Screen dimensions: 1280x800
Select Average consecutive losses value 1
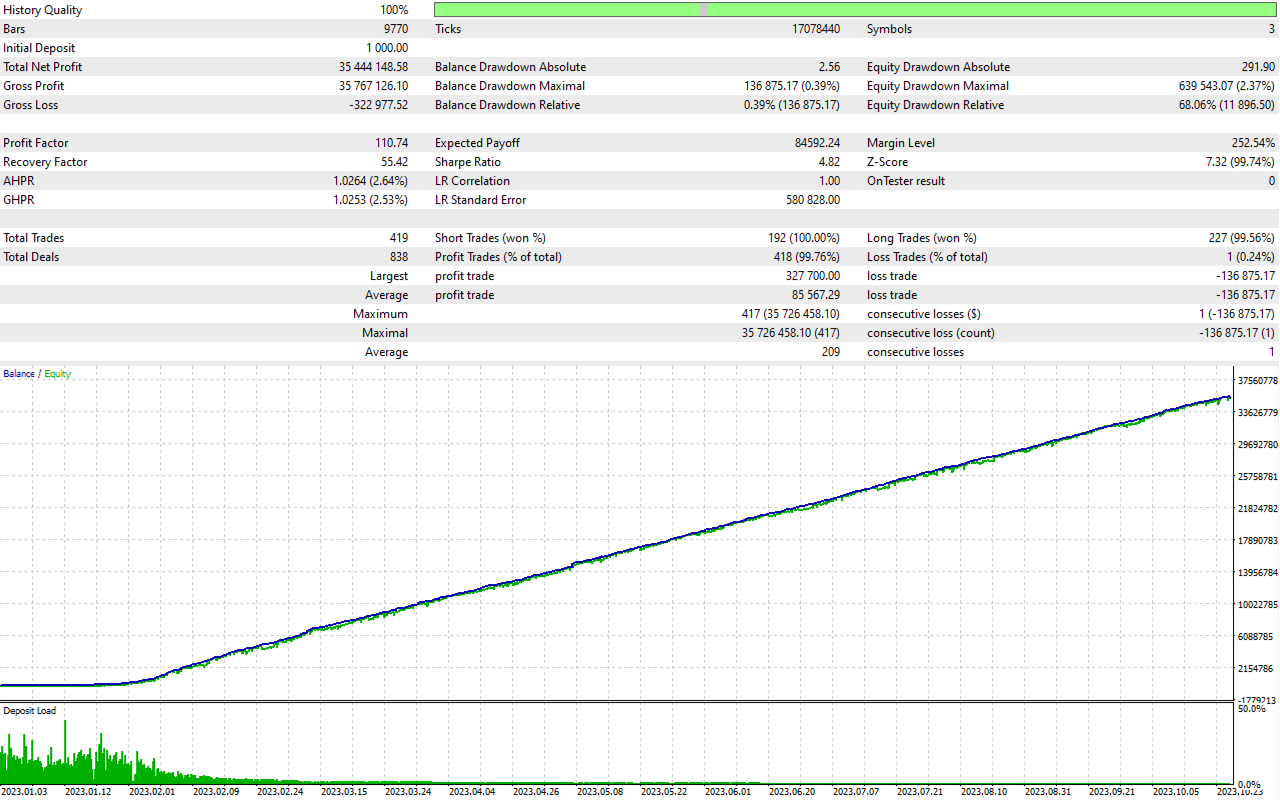pyautogui.click(x=1272, y=352)
